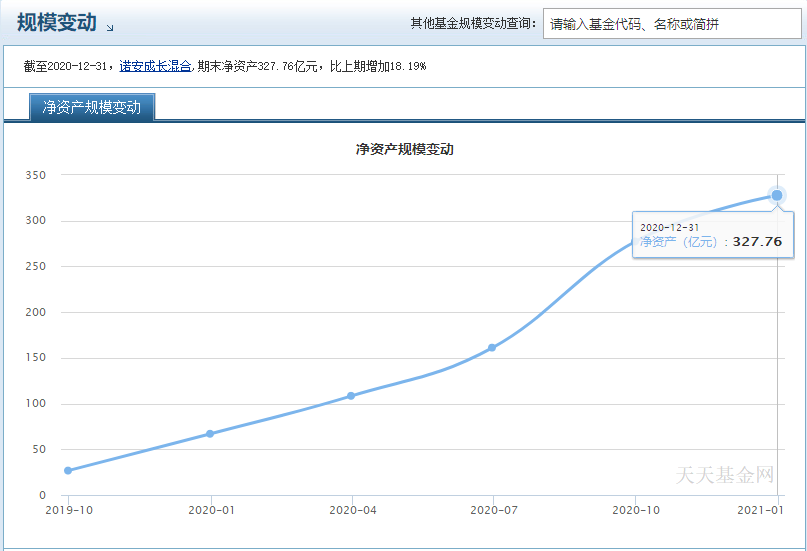The image size is (807, 551).
Task: Click the 327.76 value in the tooltip
Action: pyautogui.click(x=757, y=241)
